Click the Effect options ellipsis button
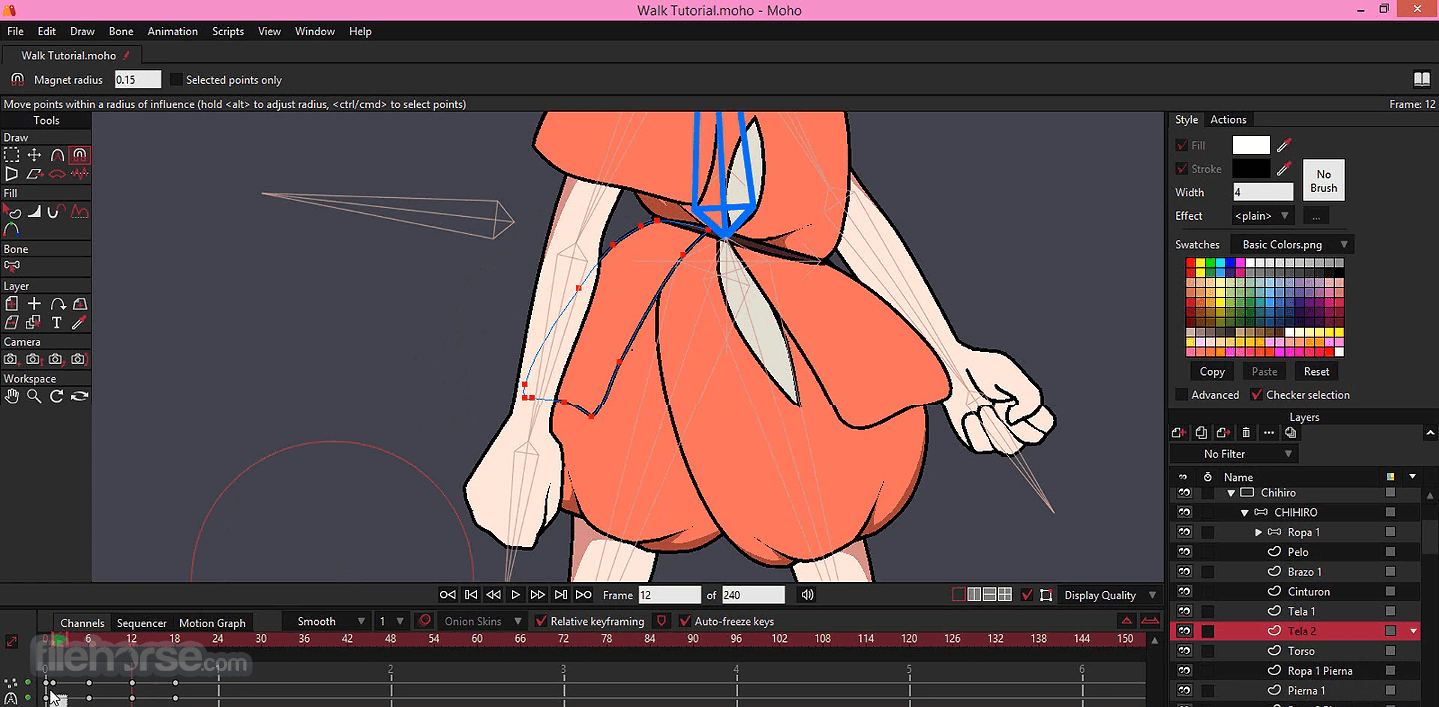This screenshot has width=1439, height=707. pos(1316,216)
